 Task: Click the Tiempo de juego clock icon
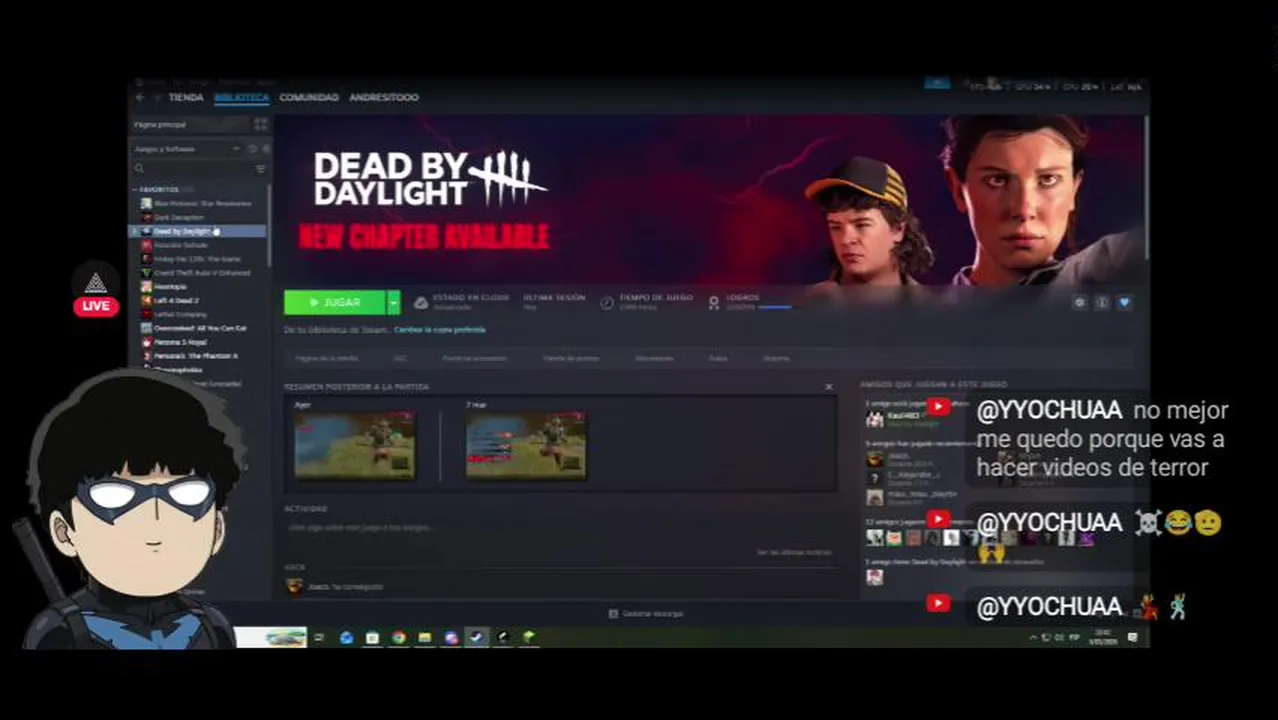point(607,302)
